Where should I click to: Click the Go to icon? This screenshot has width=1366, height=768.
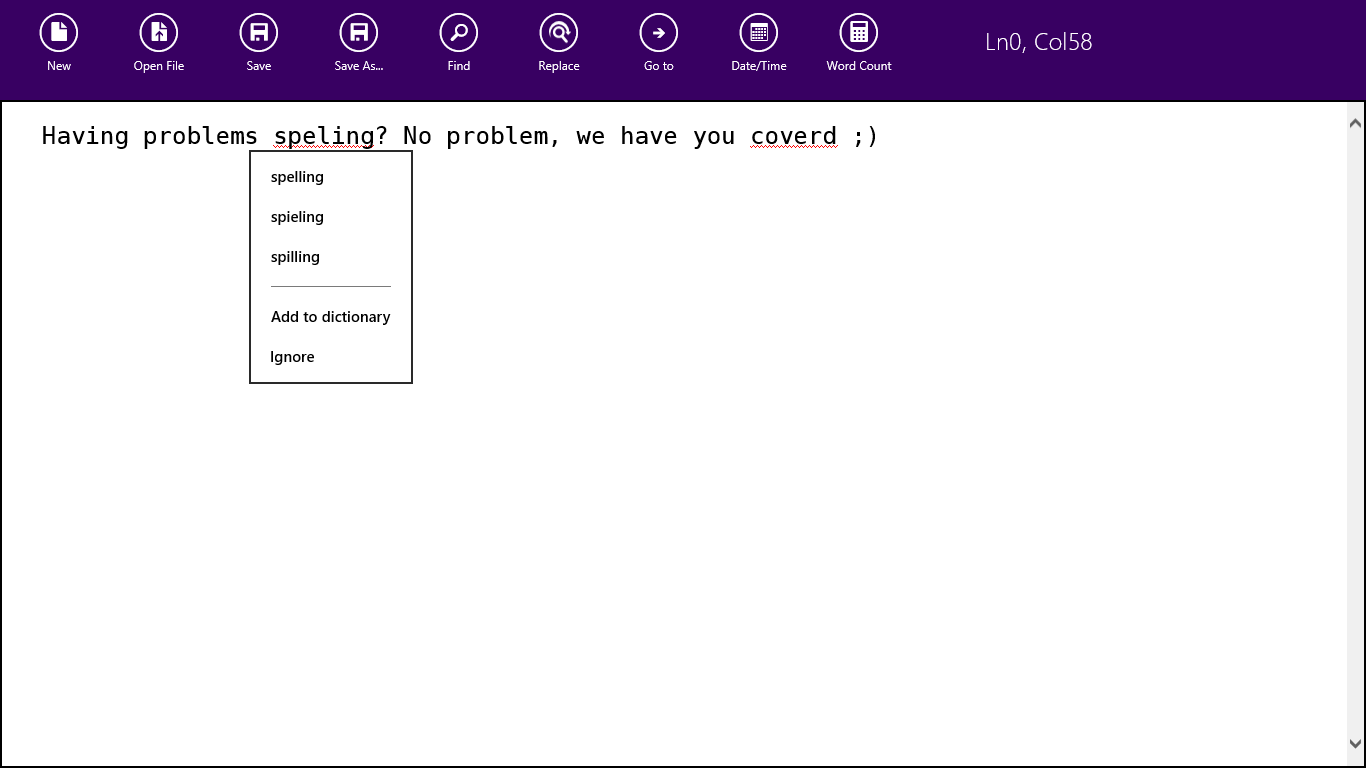(x=659, y=33)
